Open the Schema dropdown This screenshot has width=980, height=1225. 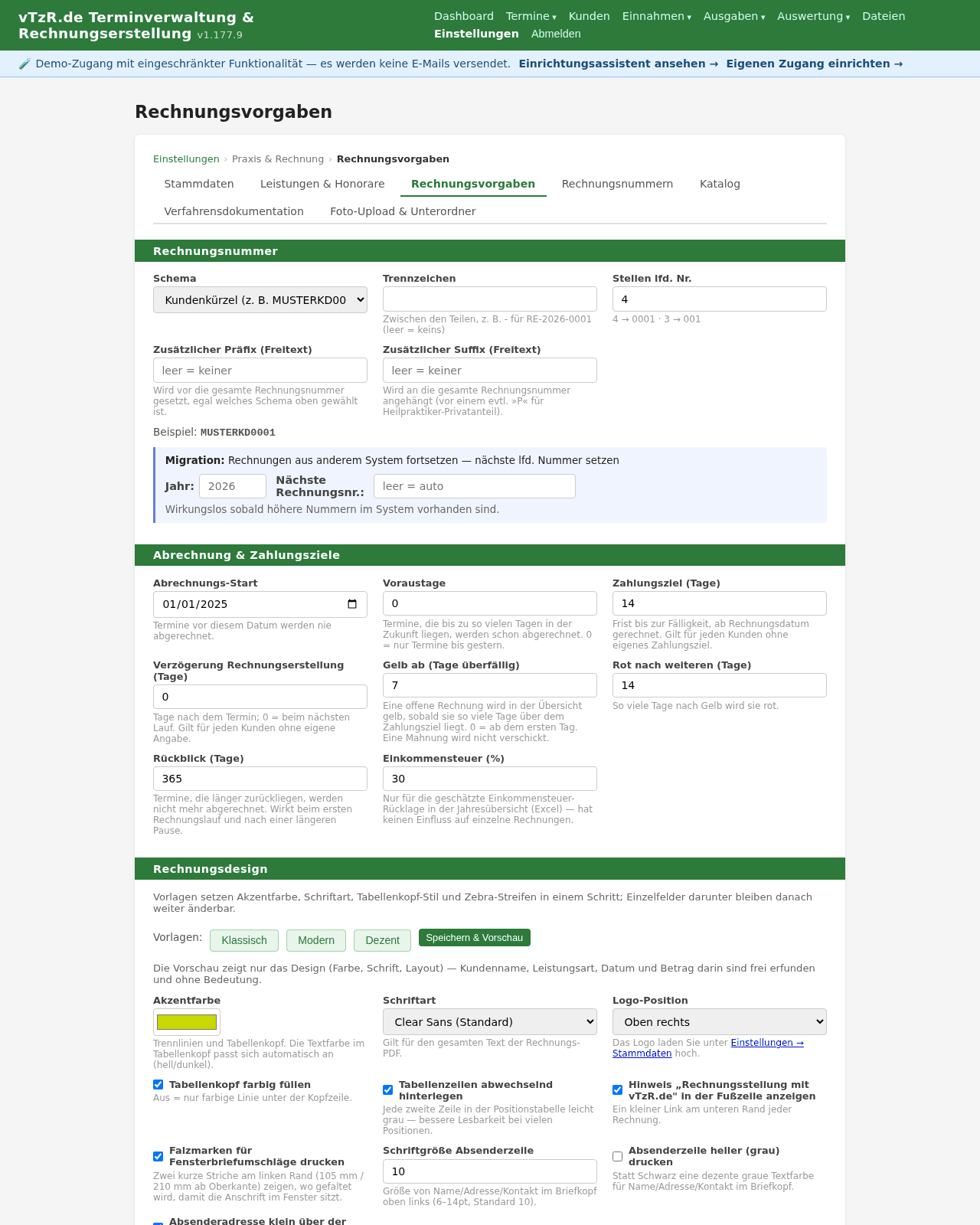click(x=260, y=299)
